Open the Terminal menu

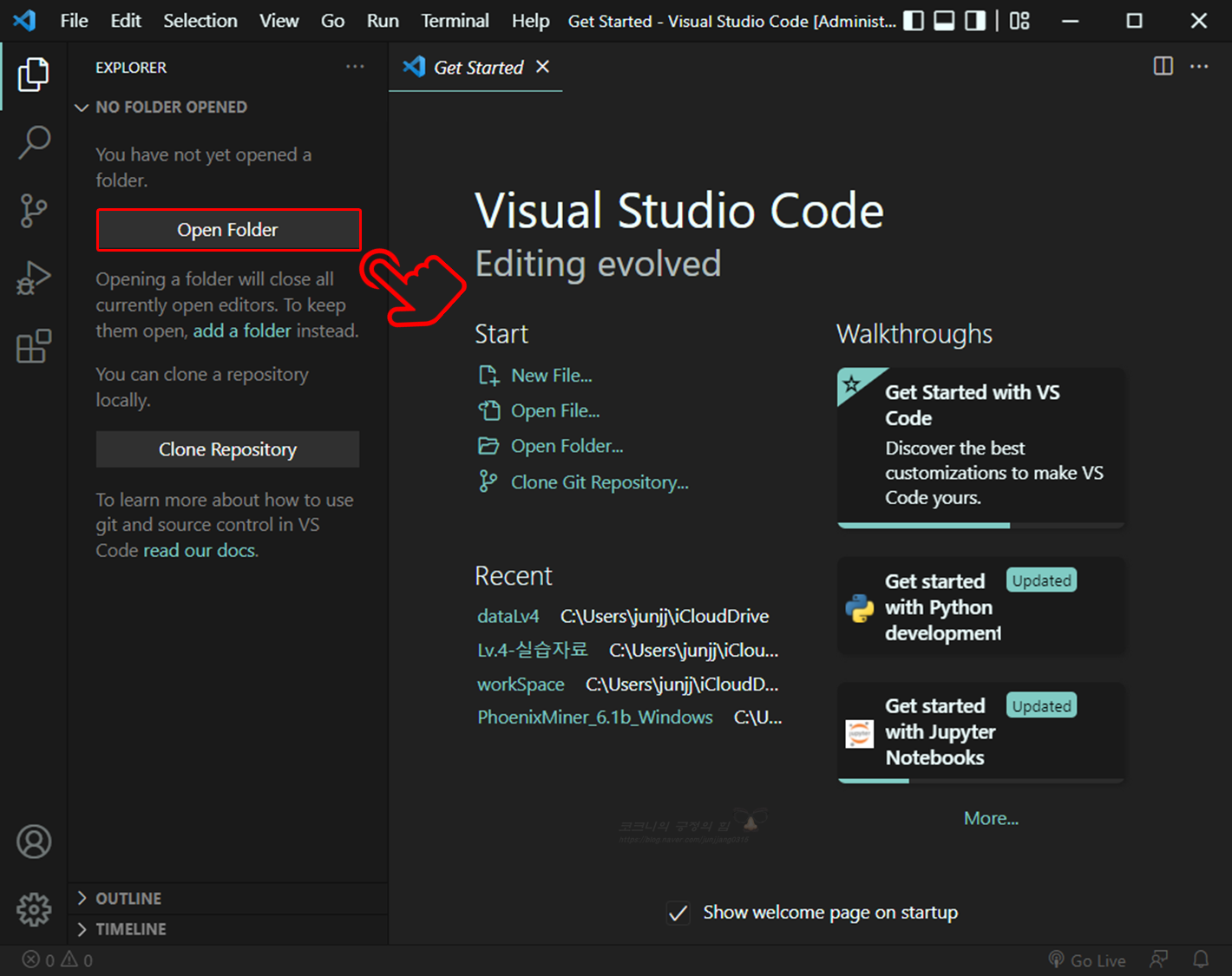(455, 21)
